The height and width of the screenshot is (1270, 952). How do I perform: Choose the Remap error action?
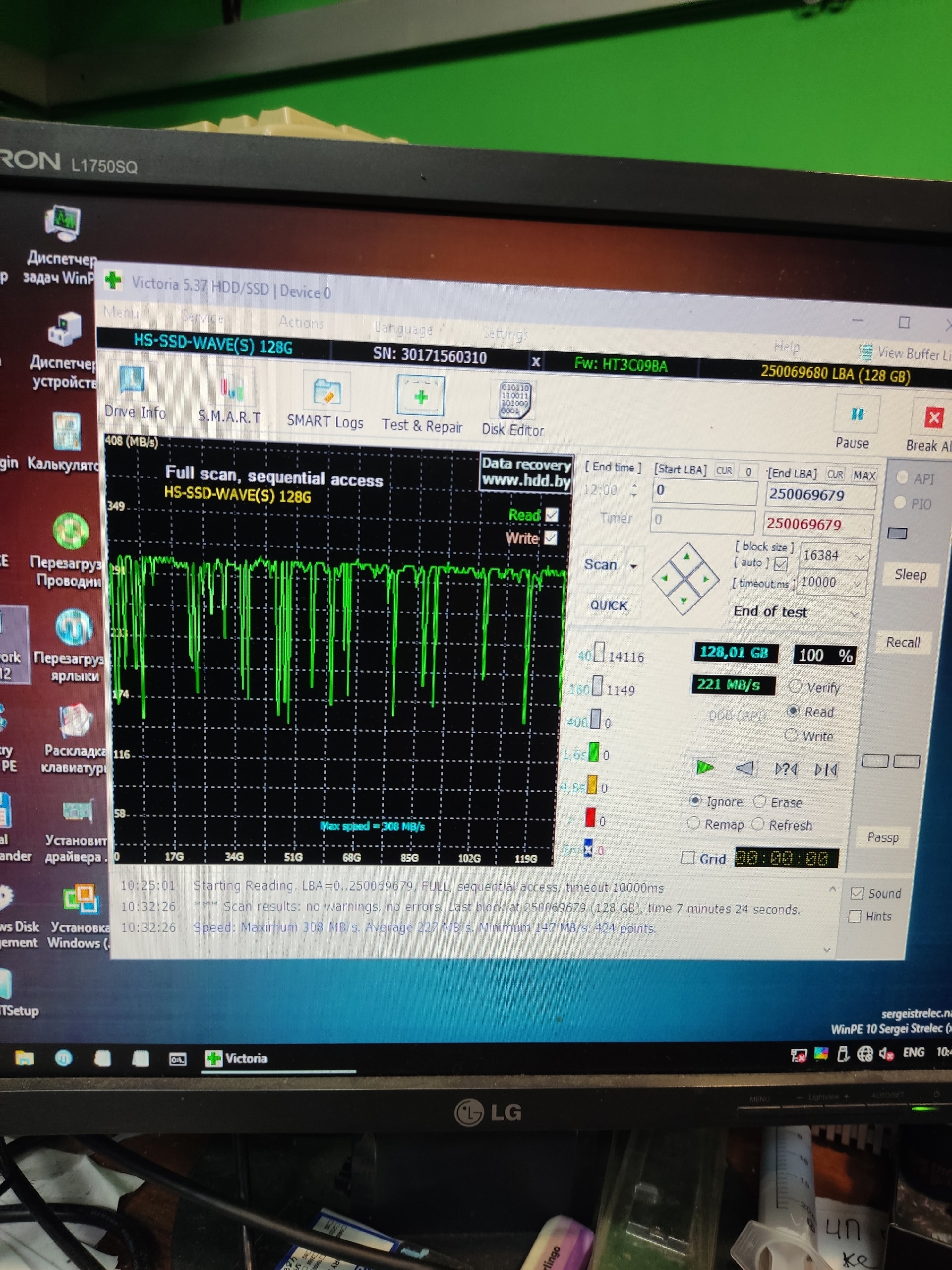tap(694, 824)
